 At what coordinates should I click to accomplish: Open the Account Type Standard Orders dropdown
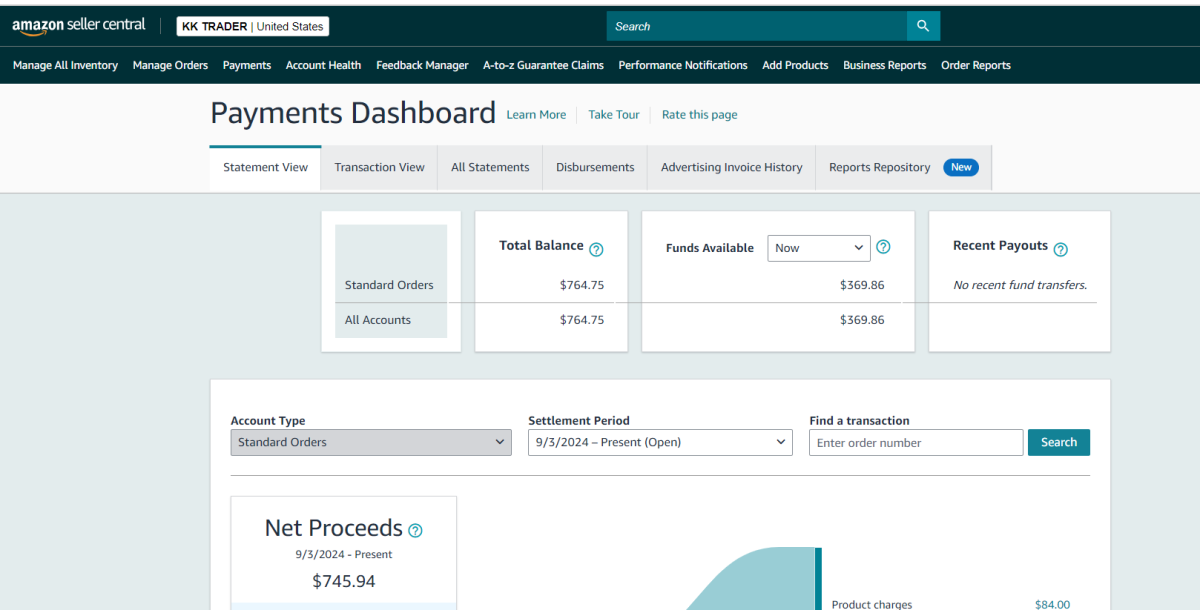(371, 442)
